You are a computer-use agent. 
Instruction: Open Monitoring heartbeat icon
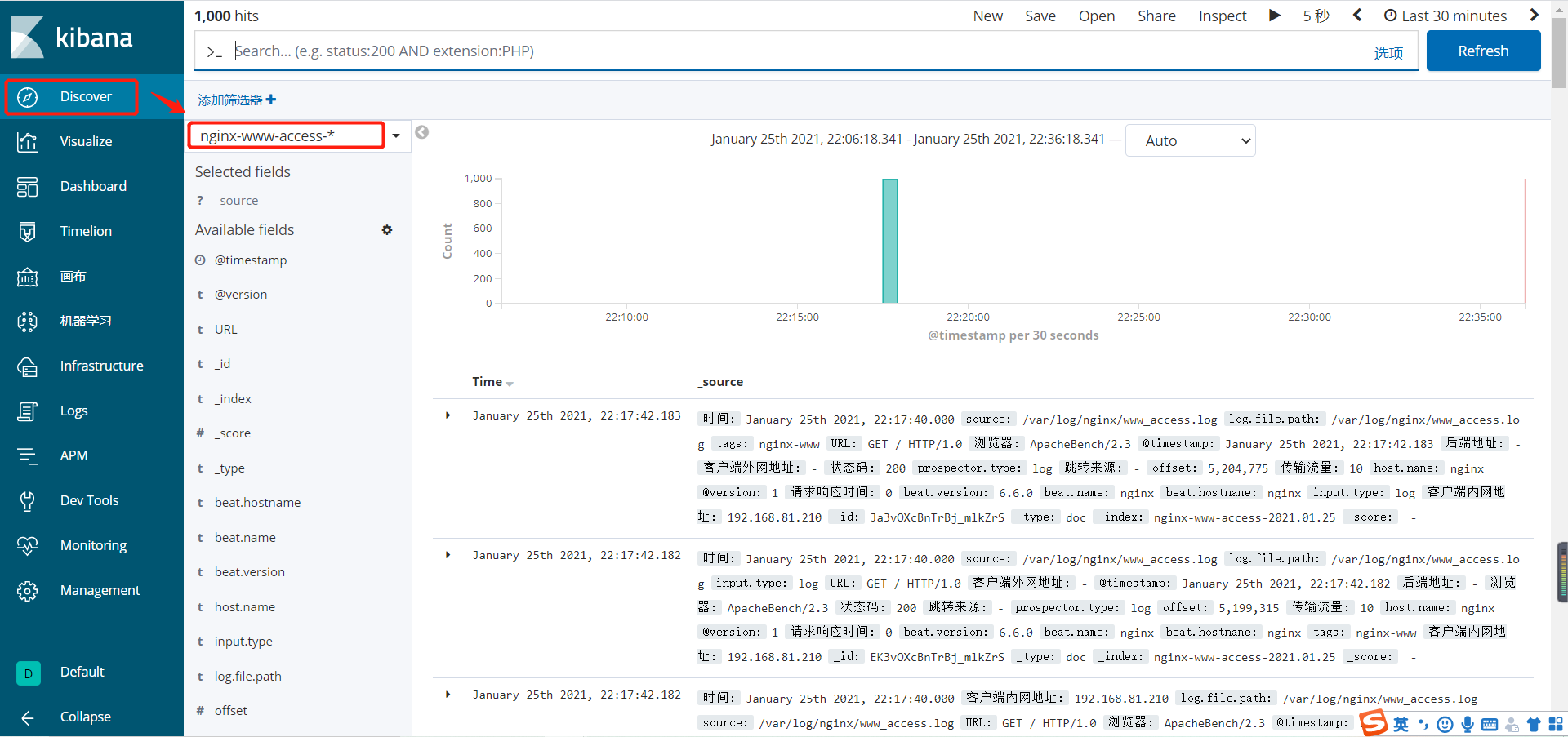coord(27,546)
